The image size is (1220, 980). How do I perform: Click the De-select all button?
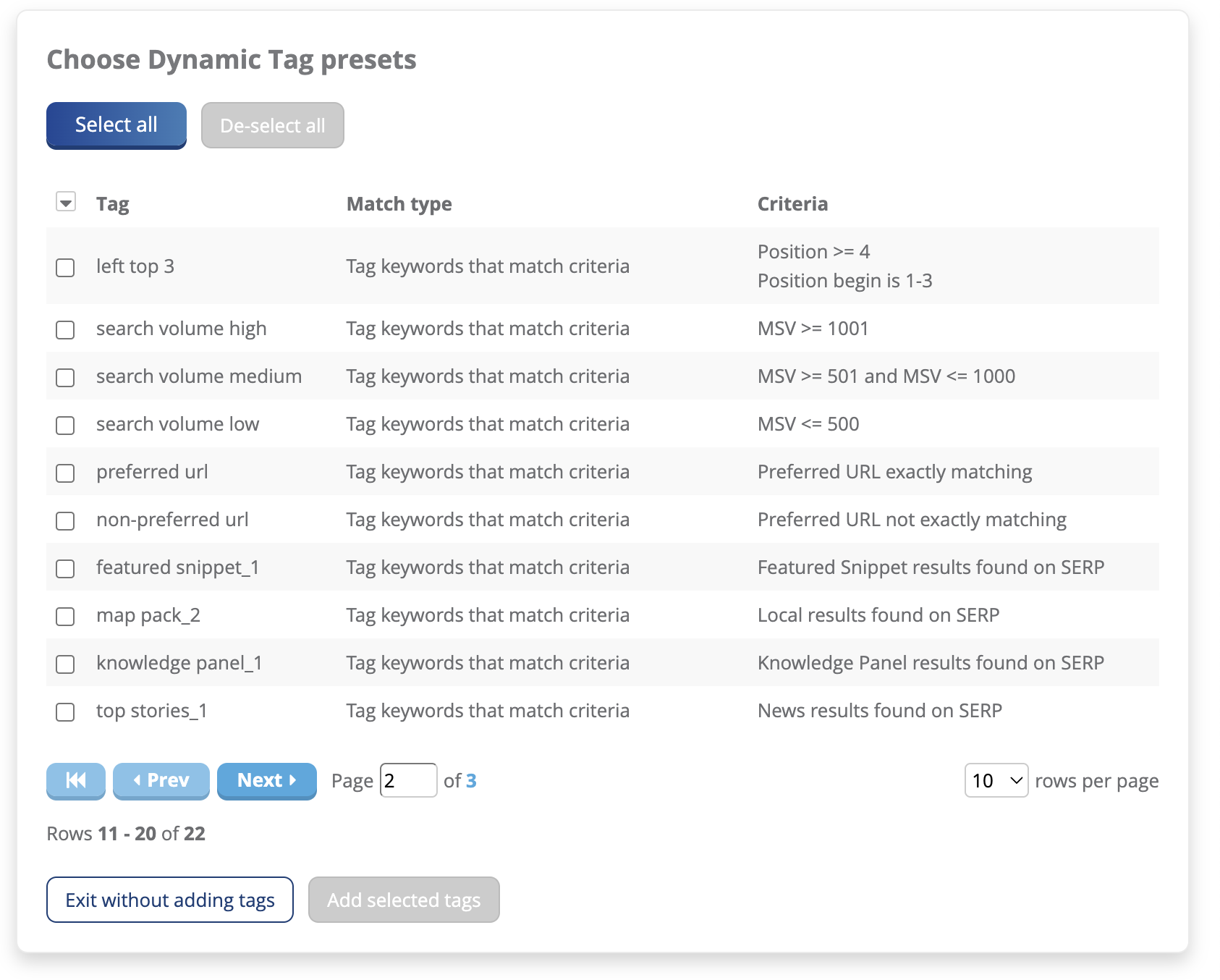click(272, 125)
